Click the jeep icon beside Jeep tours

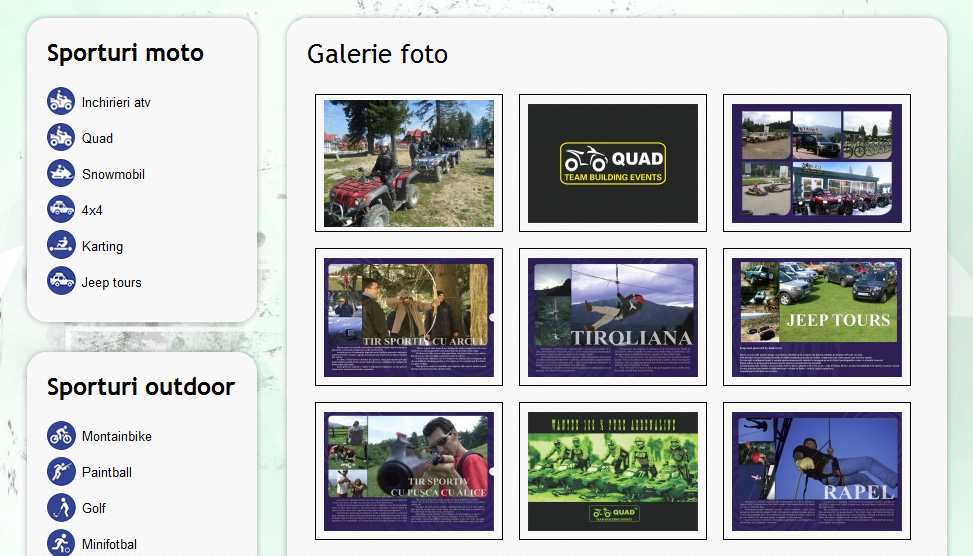(61, 281)
